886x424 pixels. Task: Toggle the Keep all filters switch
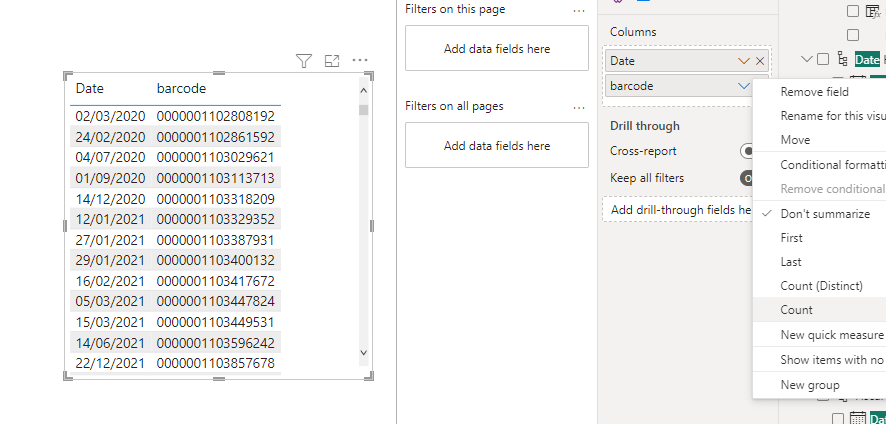pos(747,178)
